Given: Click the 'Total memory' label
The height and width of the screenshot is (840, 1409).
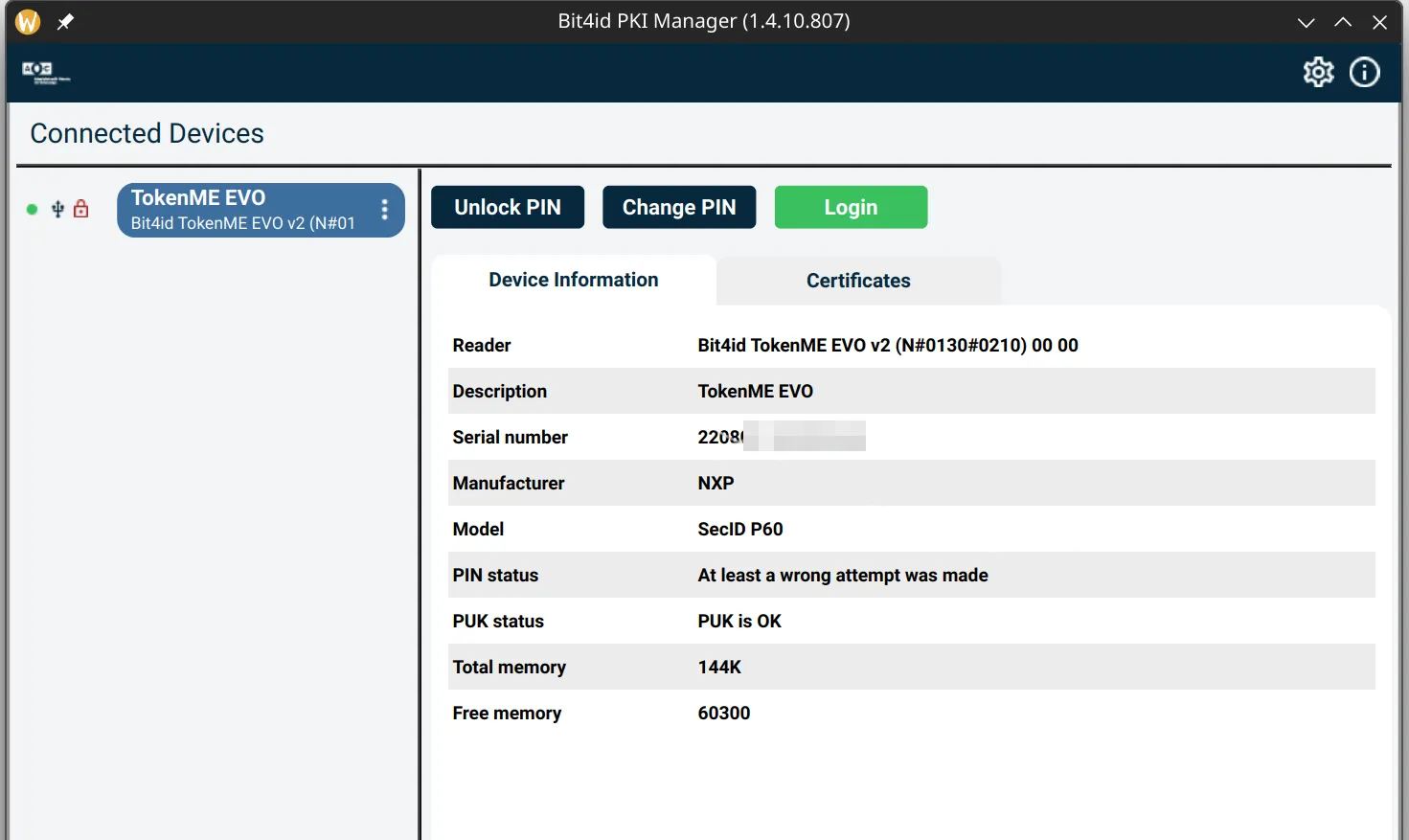Looking at the screenshot, I should [x=509, y=667].
